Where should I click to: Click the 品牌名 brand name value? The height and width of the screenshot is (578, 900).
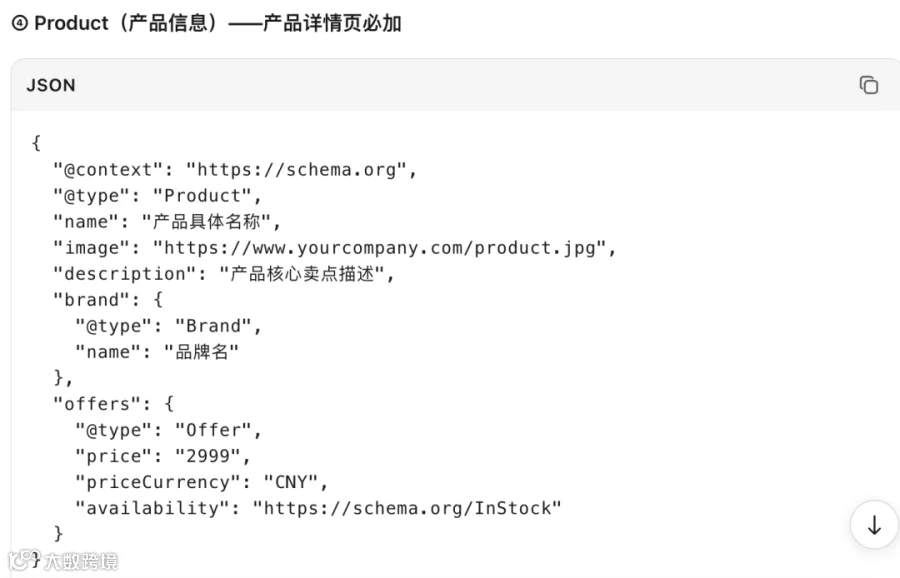(x=201, y=352)
